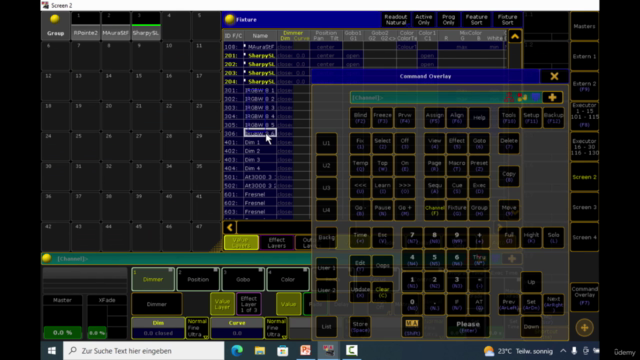Toggle Prvw (F4) in the Command Overlay
This screenshot has width=640, height=360.
coord(404,118)
